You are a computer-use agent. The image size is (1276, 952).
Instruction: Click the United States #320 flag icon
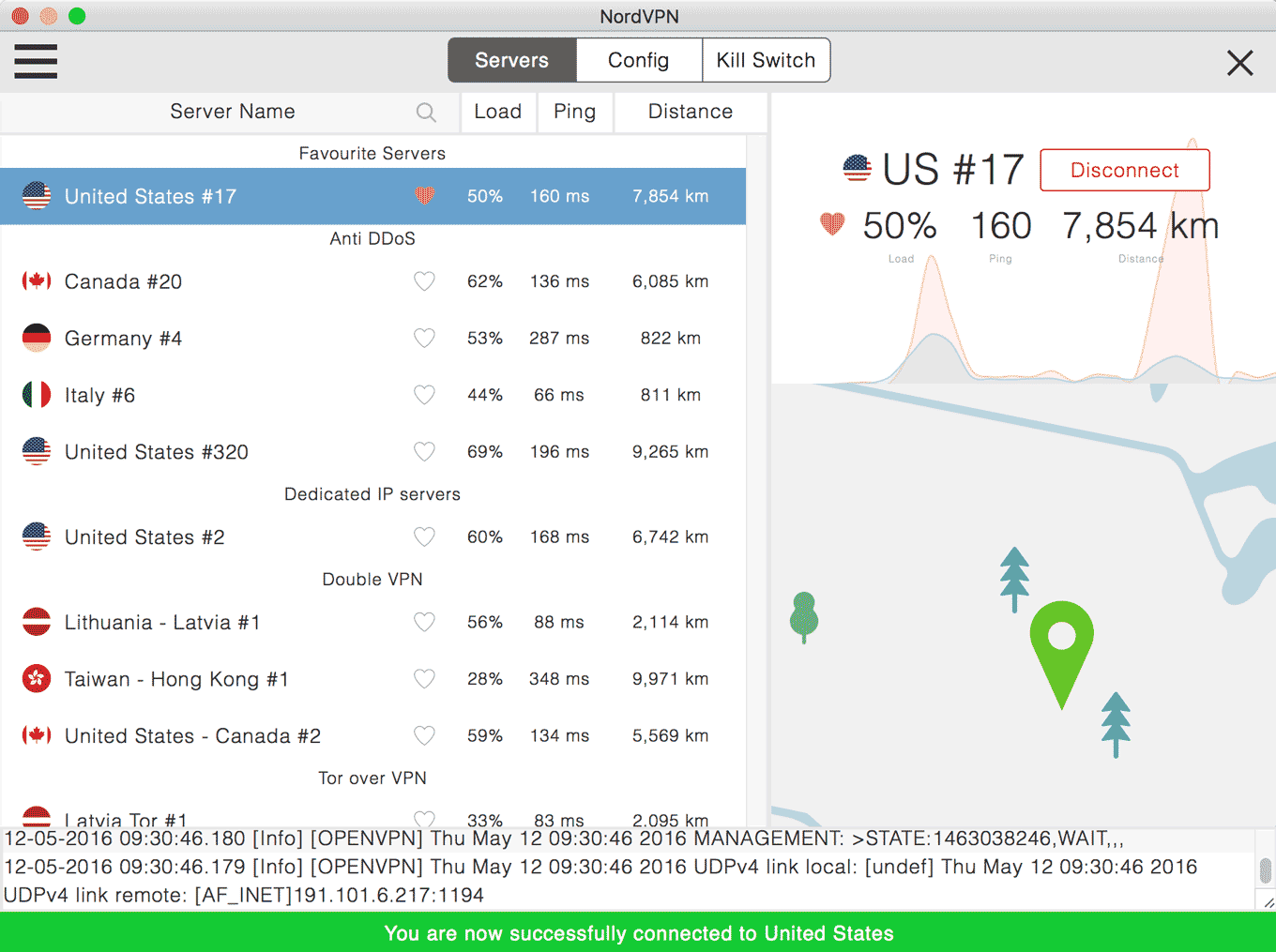(x=37, y=451)
